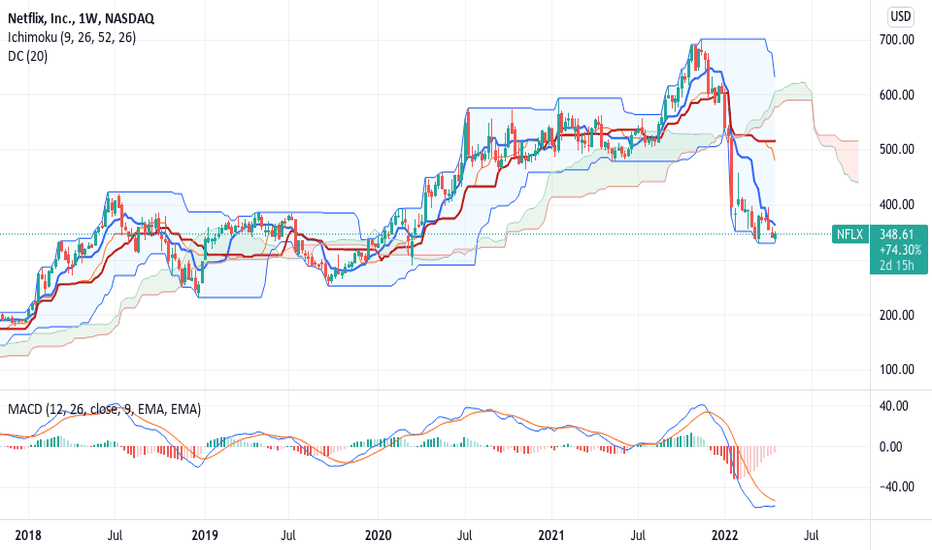932x550 pixels.
Task: Click the 2018 label on time axis
Action: coord(28,535)
